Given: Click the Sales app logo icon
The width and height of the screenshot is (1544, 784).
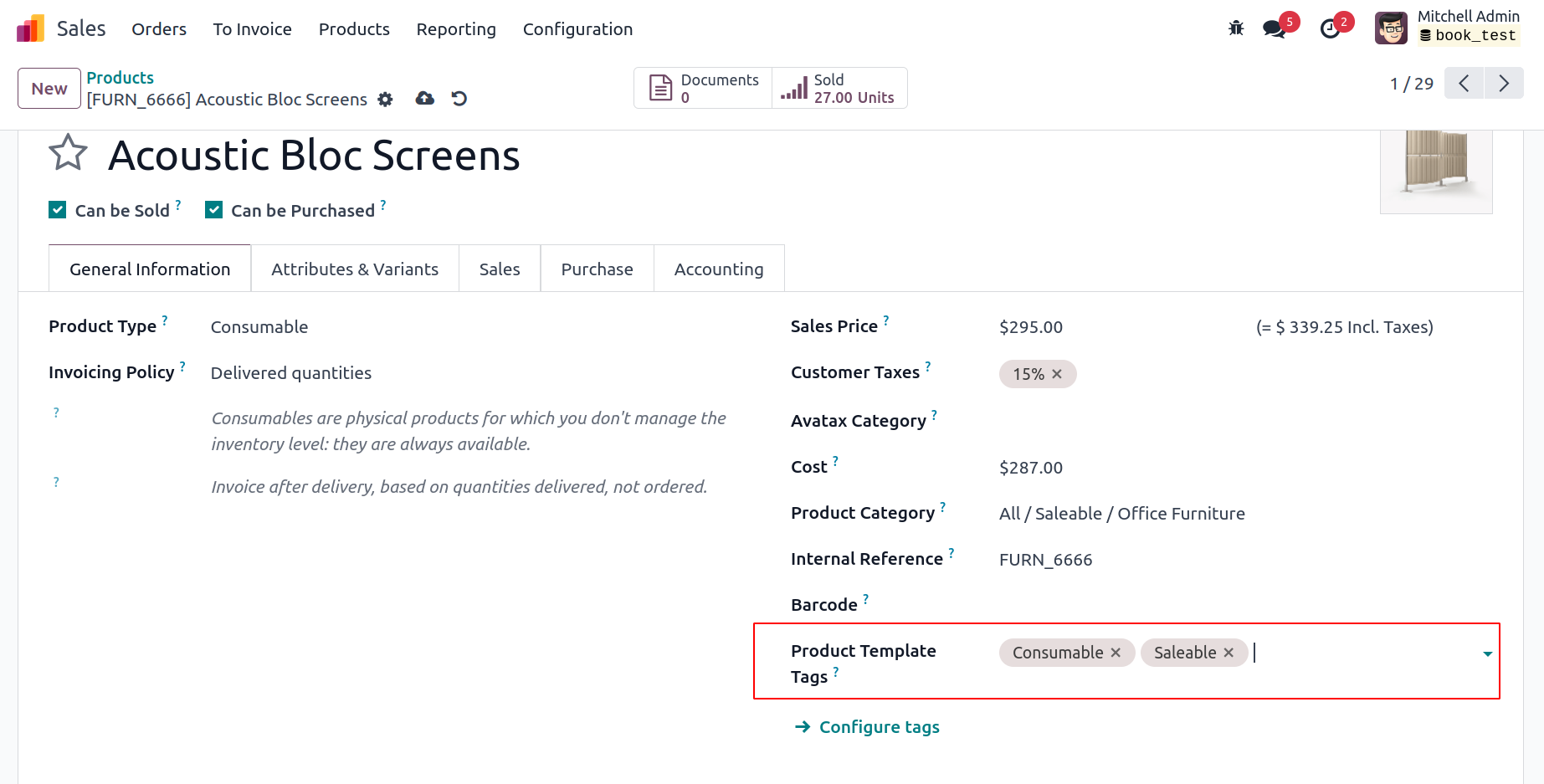Looking at the screenshot, I should tap(30, 28).
